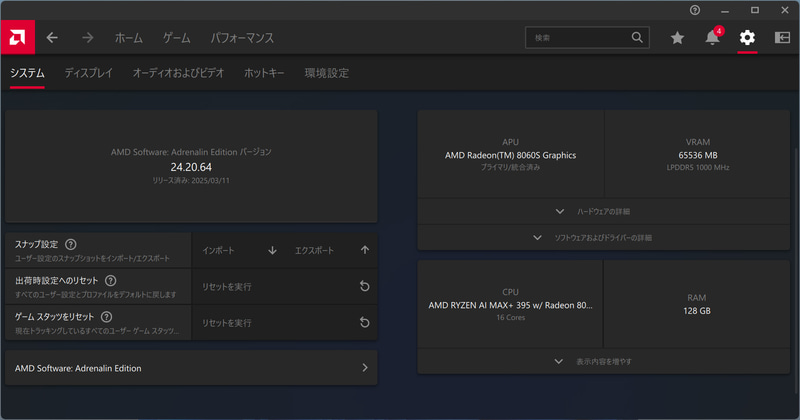Click AMD Radeon(TM) 8060S Graphics text

tap(510, 155)
